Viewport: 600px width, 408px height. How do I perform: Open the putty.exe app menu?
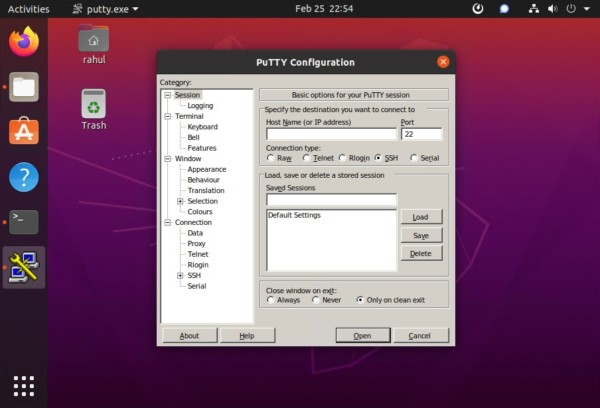[107, 8]
